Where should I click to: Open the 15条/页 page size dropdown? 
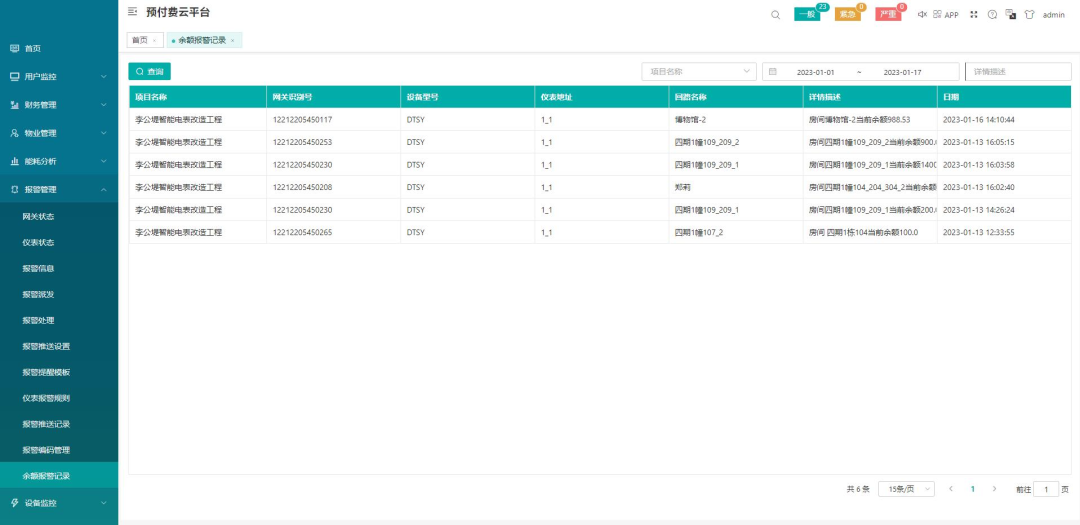[906, 489]
